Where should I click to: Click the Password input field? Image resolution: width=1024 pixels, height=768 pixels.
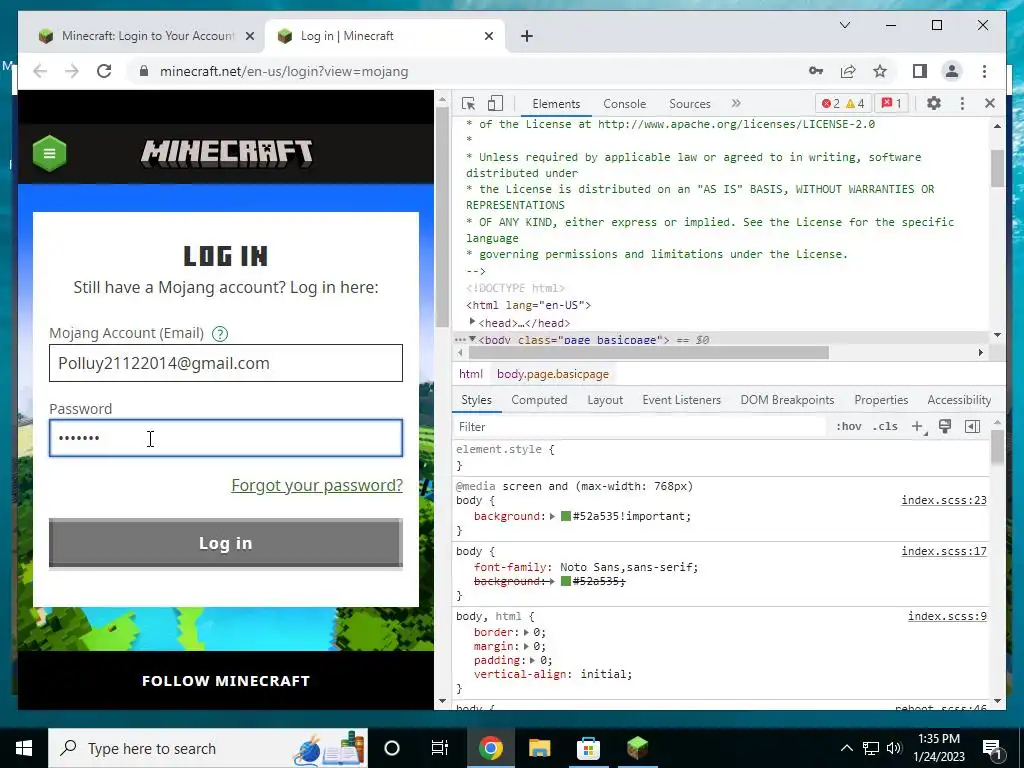pyautogui.click(x=226, y=438)
